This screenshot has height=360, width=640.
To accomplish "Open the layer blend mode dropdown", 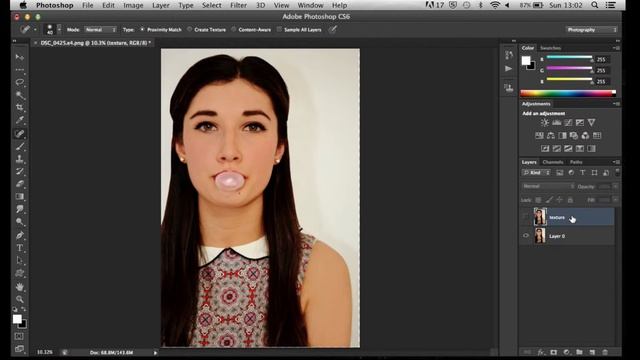I will click(548, 186).
